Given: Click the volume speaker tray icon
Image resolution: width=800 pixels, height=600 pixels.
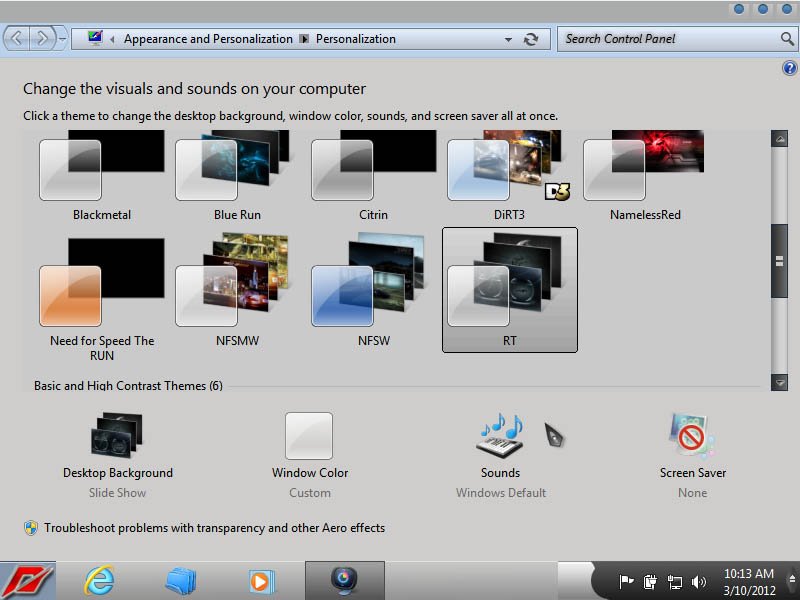Looking at the screenshot, I should pos(698,582).
